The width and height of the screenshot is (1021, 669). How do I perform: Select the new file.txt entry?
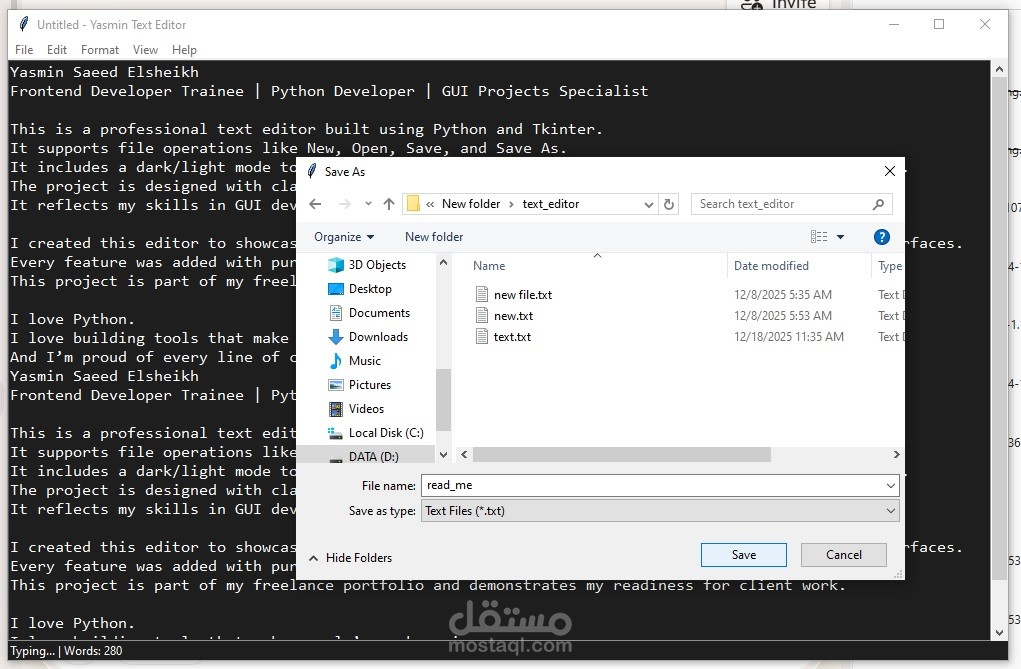pos(522,294)
